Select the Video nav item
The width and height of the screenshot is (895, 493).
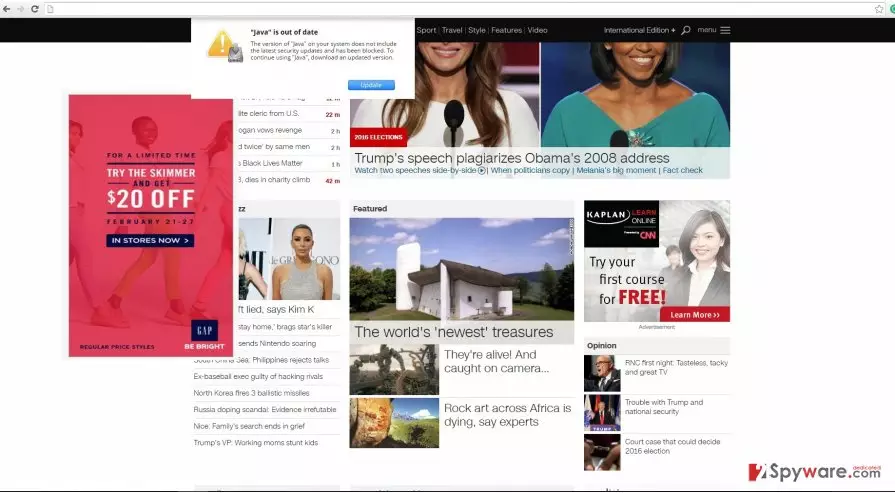tap(537, 30)
